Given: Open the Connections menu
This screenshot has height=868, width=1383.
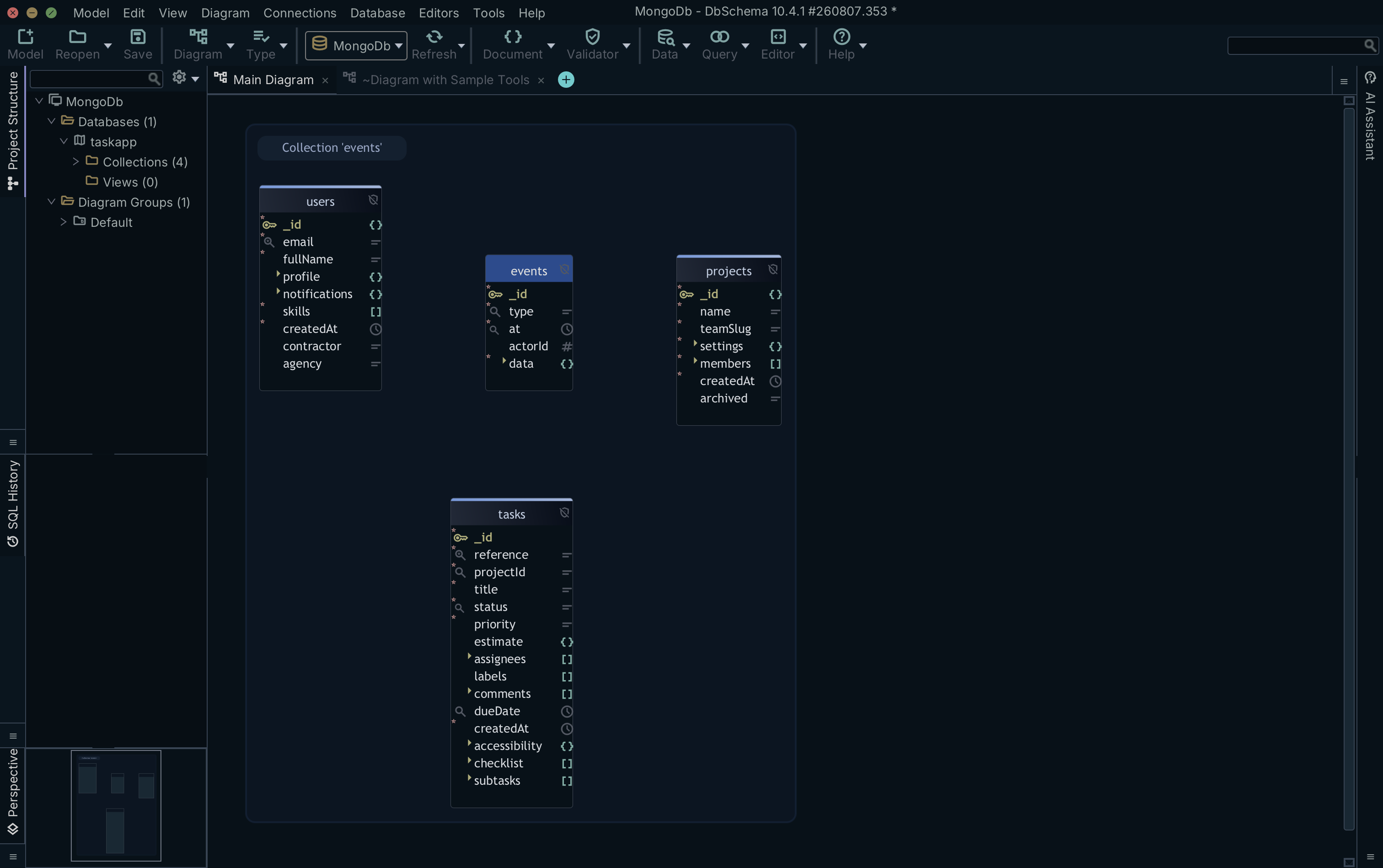Looking at the screenshot, I should pyautogui.click(x=300, y=13).
